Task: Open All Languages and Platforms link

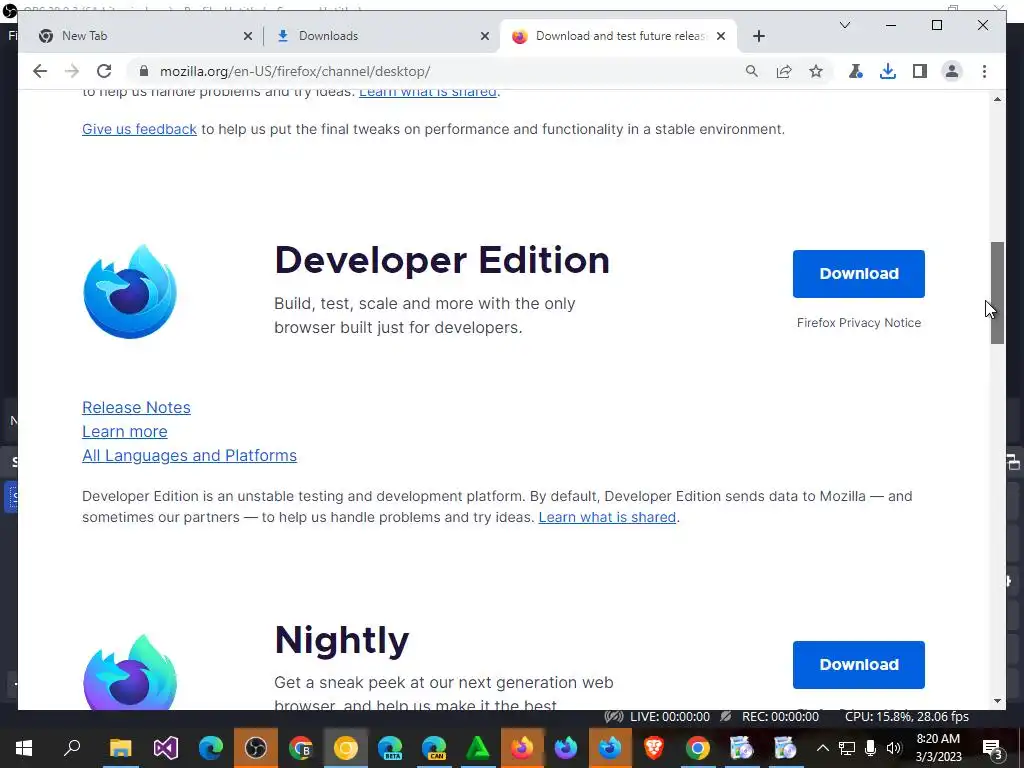Action: (x=189, y=456)
